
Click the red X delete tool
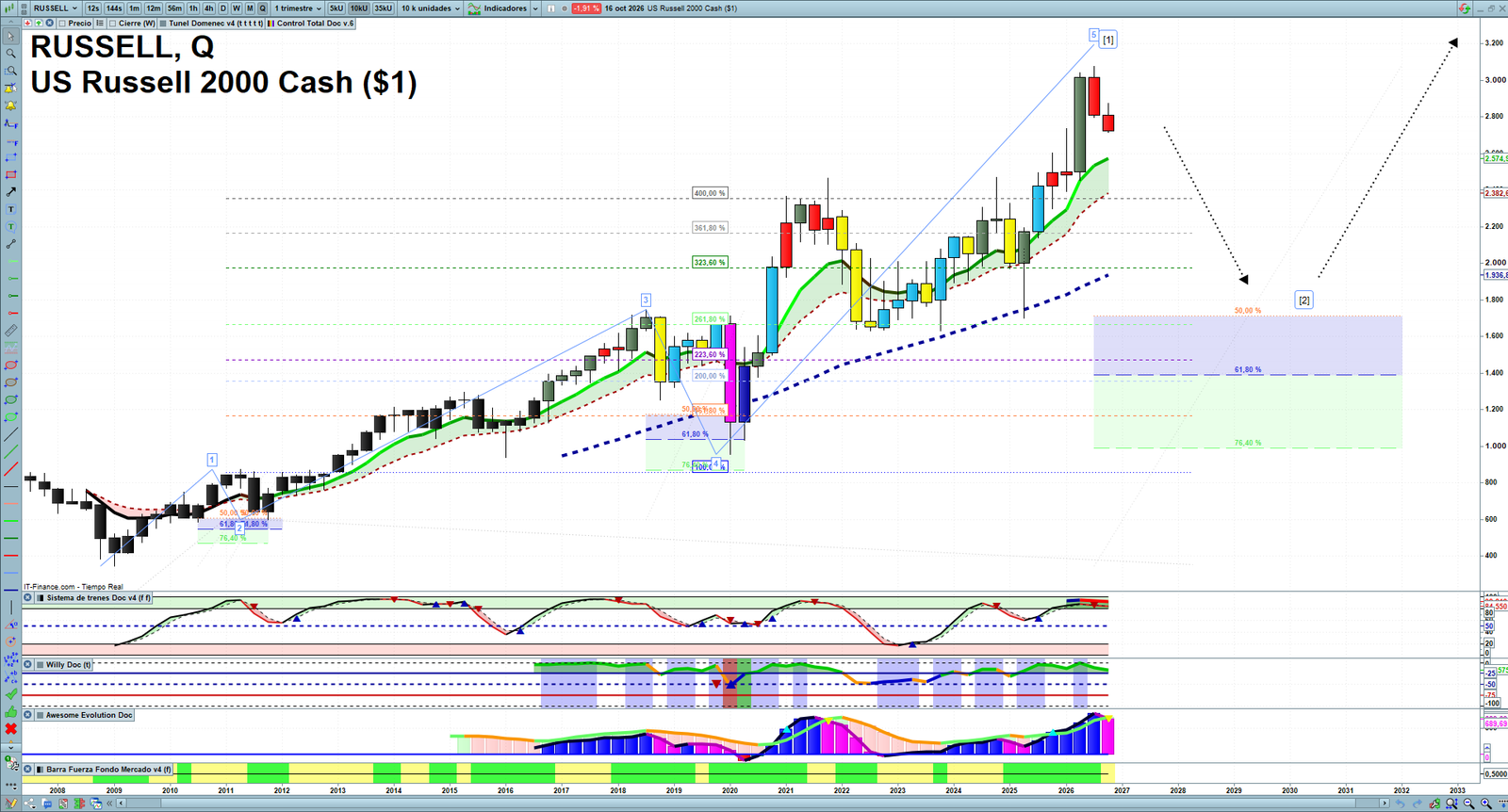click(x=10, y=729)
